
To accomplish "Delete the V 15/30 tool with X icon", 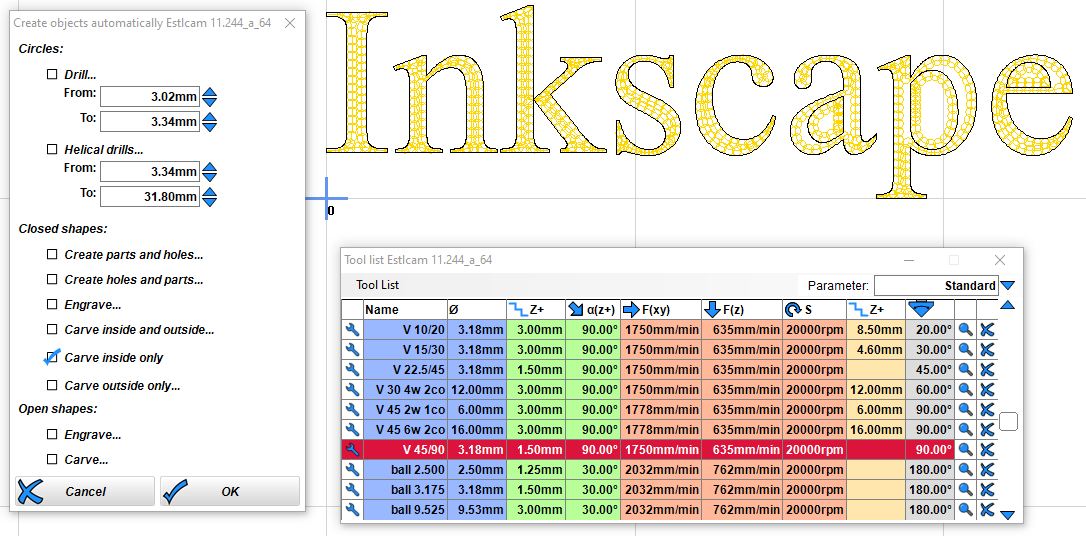I will click(x=987, y=350).
